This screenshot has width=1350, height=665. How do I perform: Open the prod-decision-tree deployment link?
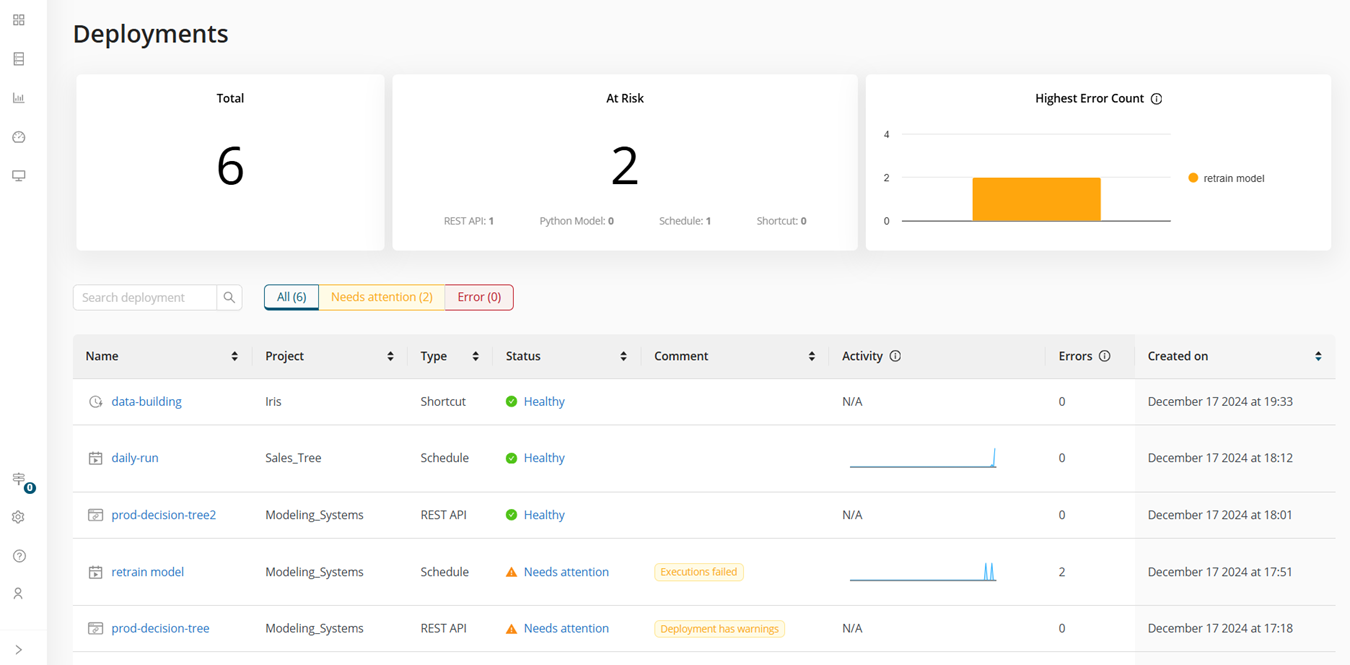coord(160,628)
